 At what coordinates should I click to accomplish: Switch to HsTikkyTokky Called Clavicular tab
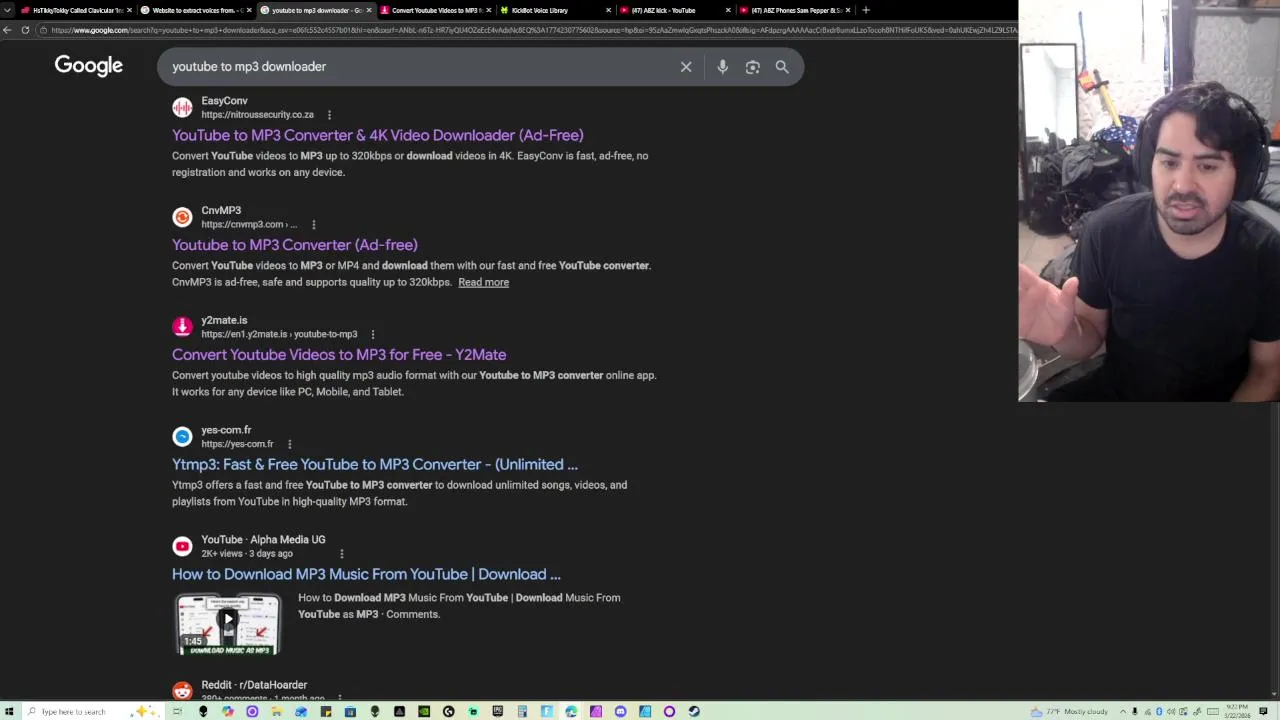tap(77, 10)
